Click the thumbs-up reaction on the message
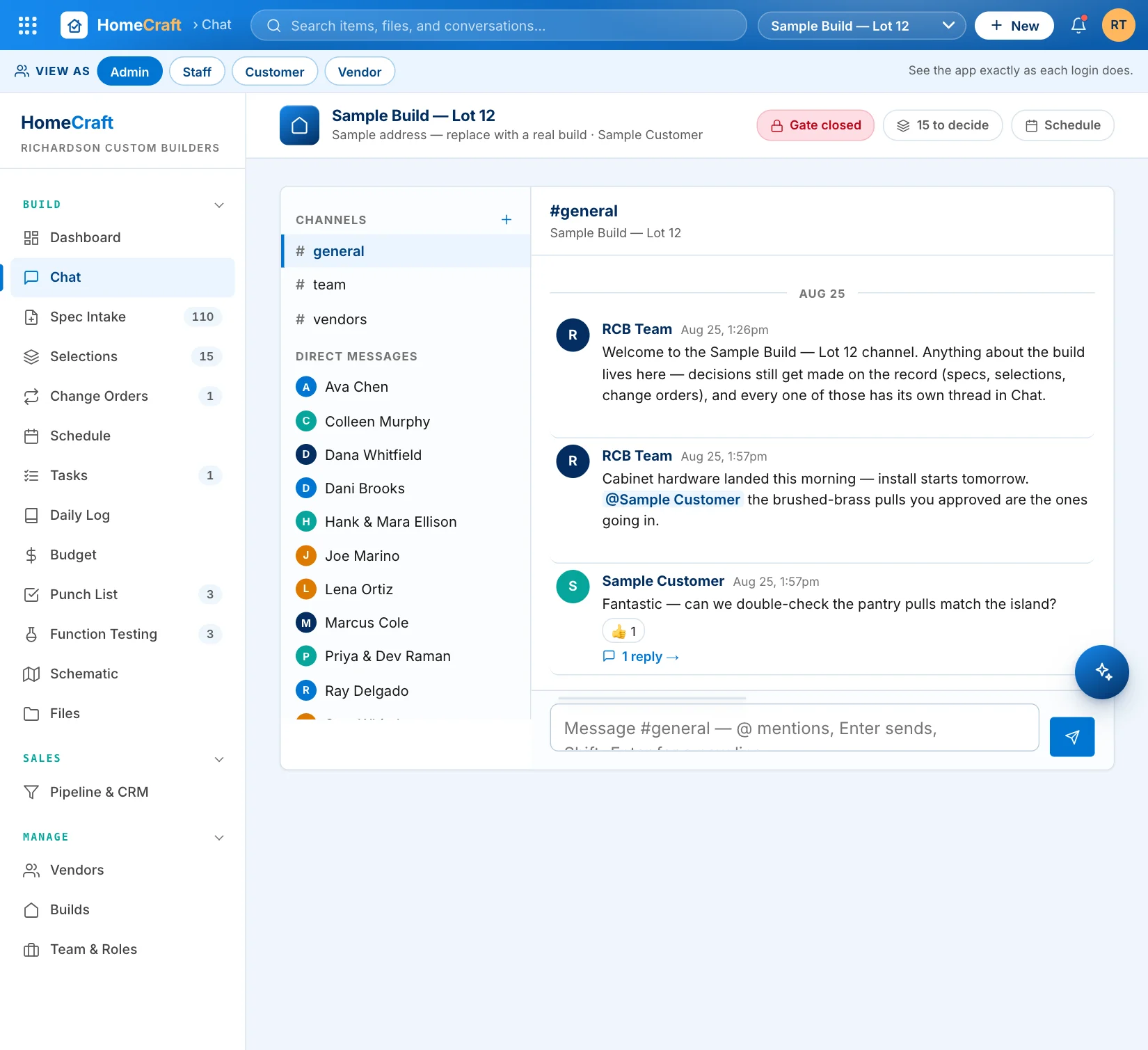1148x1050 pixels. click(623, 631)
